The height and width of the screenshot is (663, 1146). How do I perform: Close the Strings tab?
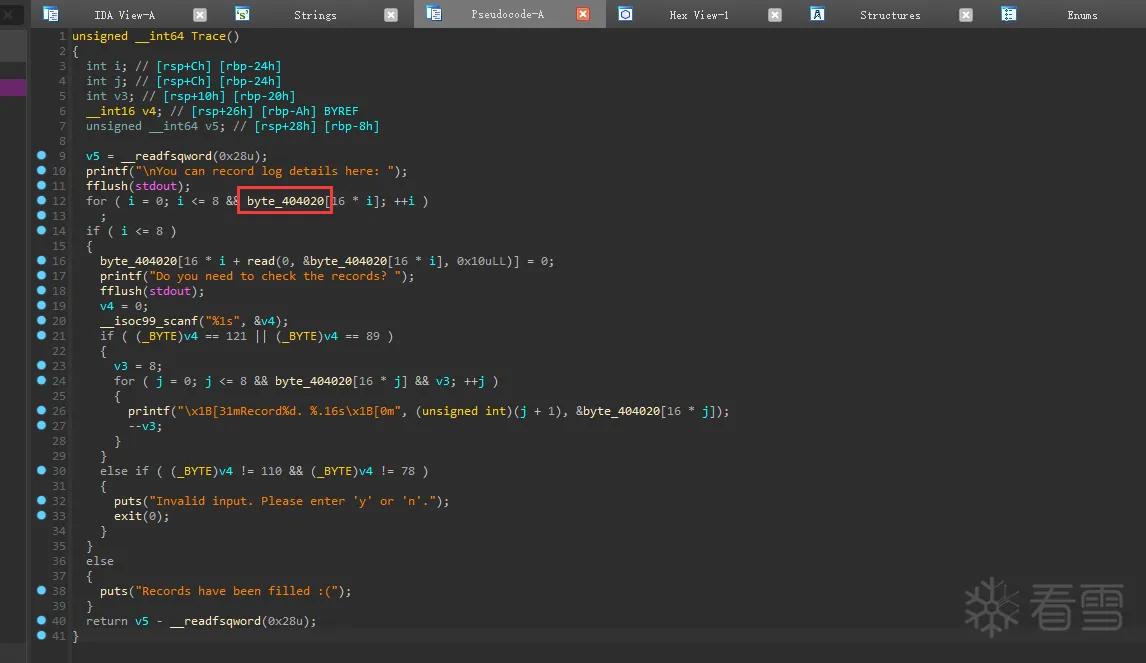click(x=391, y=15)
